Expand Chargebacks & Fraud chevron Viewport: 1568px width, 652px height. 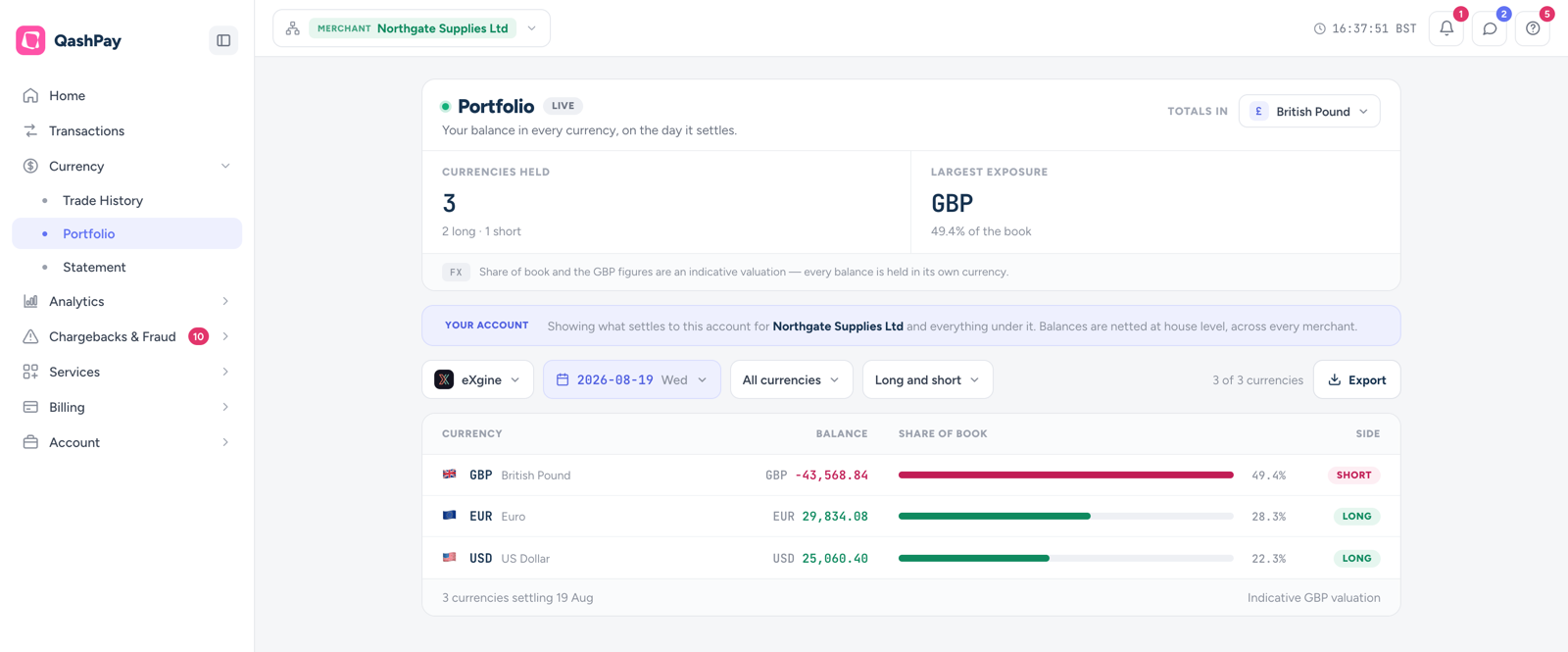tap(225, 336)
